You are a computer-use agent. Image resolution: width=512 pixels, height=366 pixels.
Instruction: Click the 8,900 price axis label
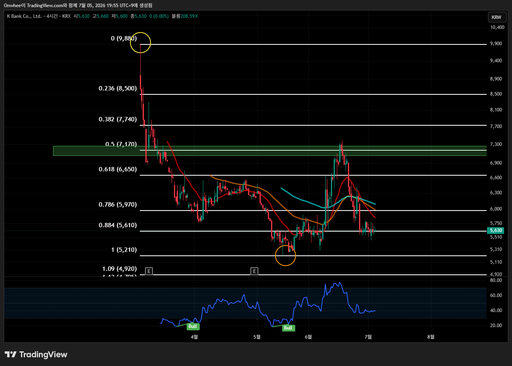[x=496, y=79]
